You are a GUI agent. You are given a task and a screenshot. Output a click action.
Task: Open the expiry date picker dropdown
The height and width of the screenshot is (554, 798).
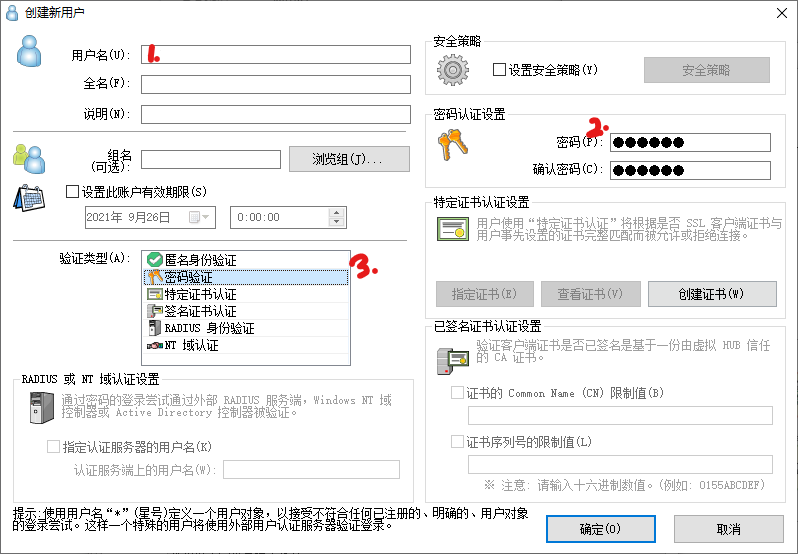coord(200,217)
